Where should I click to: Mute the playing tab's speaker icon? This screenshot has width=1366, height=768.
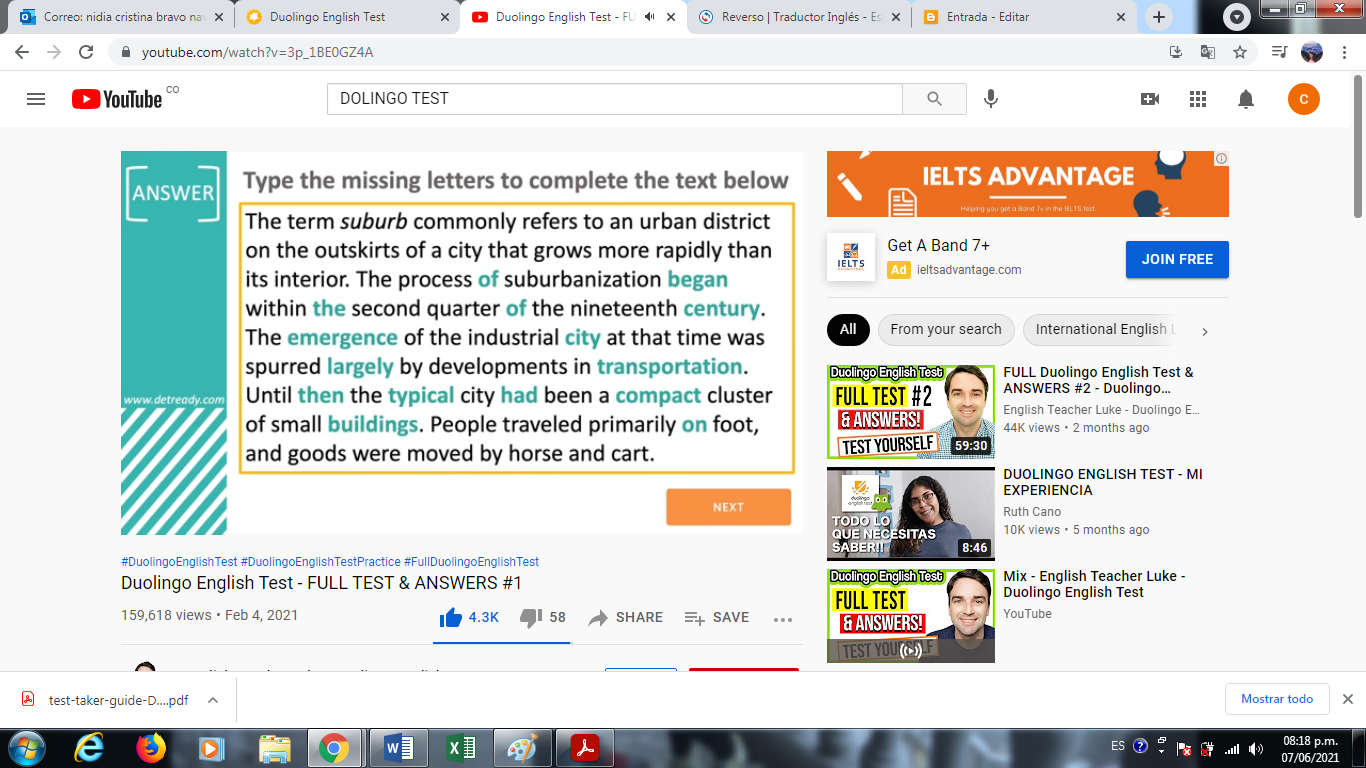pyautogui.click(x=650, y=17)
